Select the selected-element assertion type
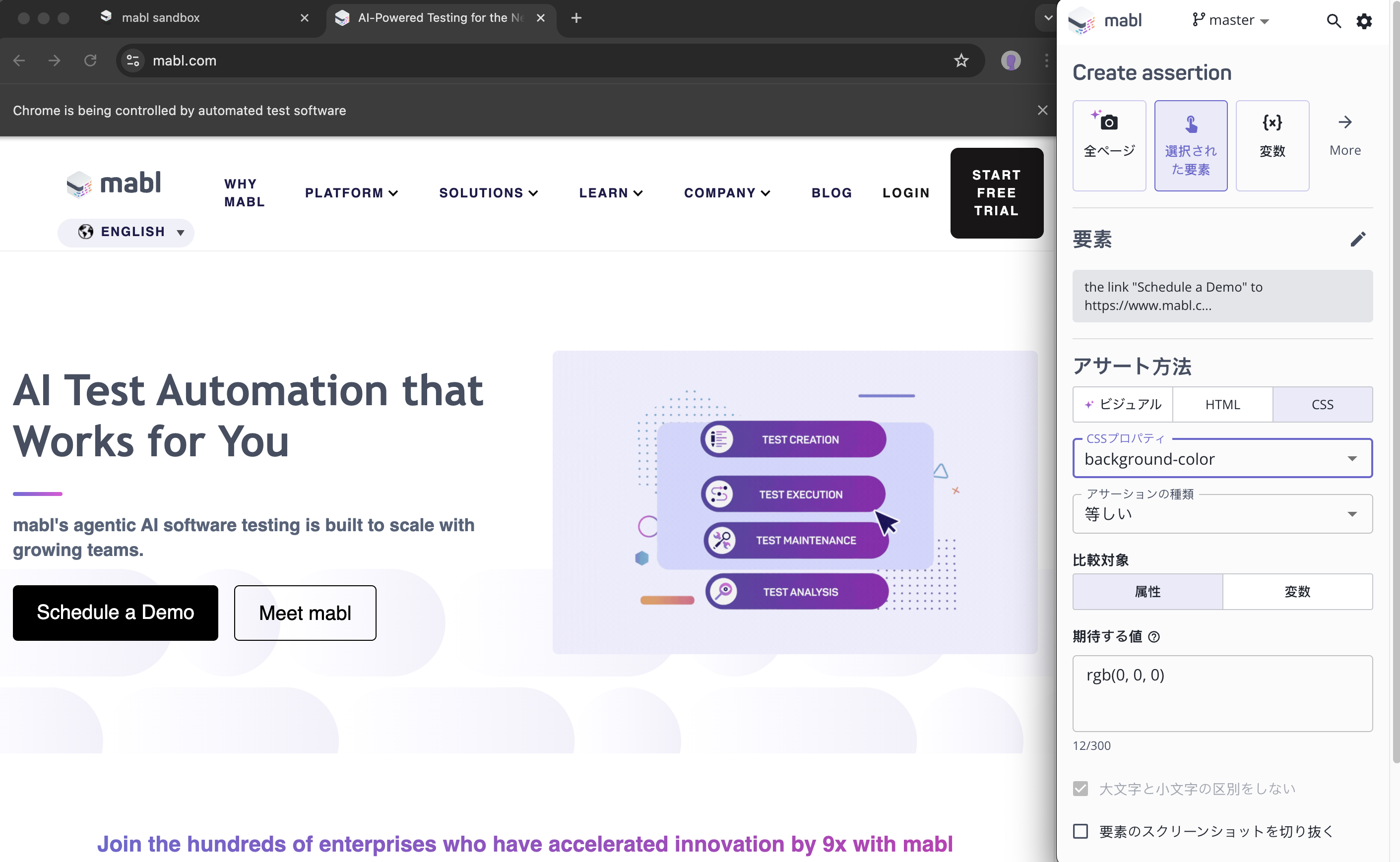Viewport: 1400px width, 862px height. pos(1190,145)
